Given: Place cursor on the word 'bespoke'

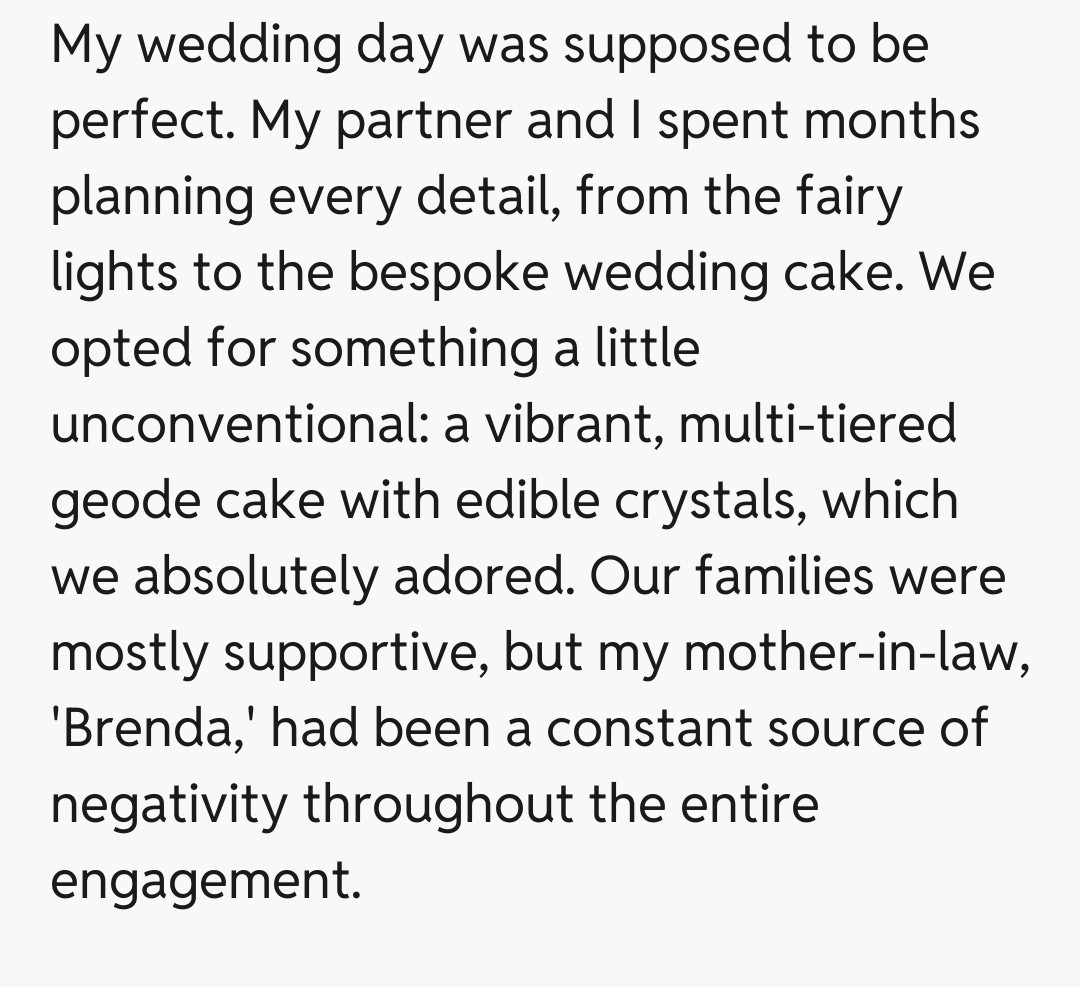Looking at the screenshot, I should click(x=447, y=274).
